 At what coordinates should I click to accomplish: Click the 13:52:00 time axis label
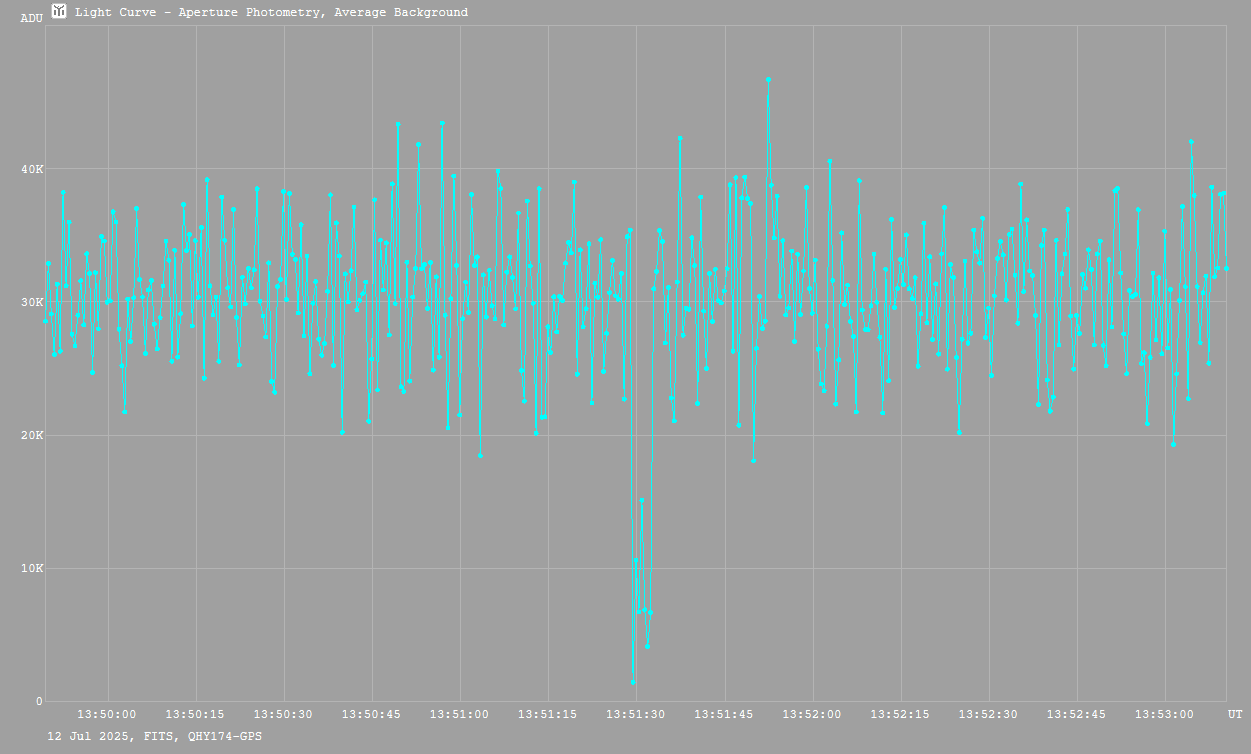pos(812,714)
